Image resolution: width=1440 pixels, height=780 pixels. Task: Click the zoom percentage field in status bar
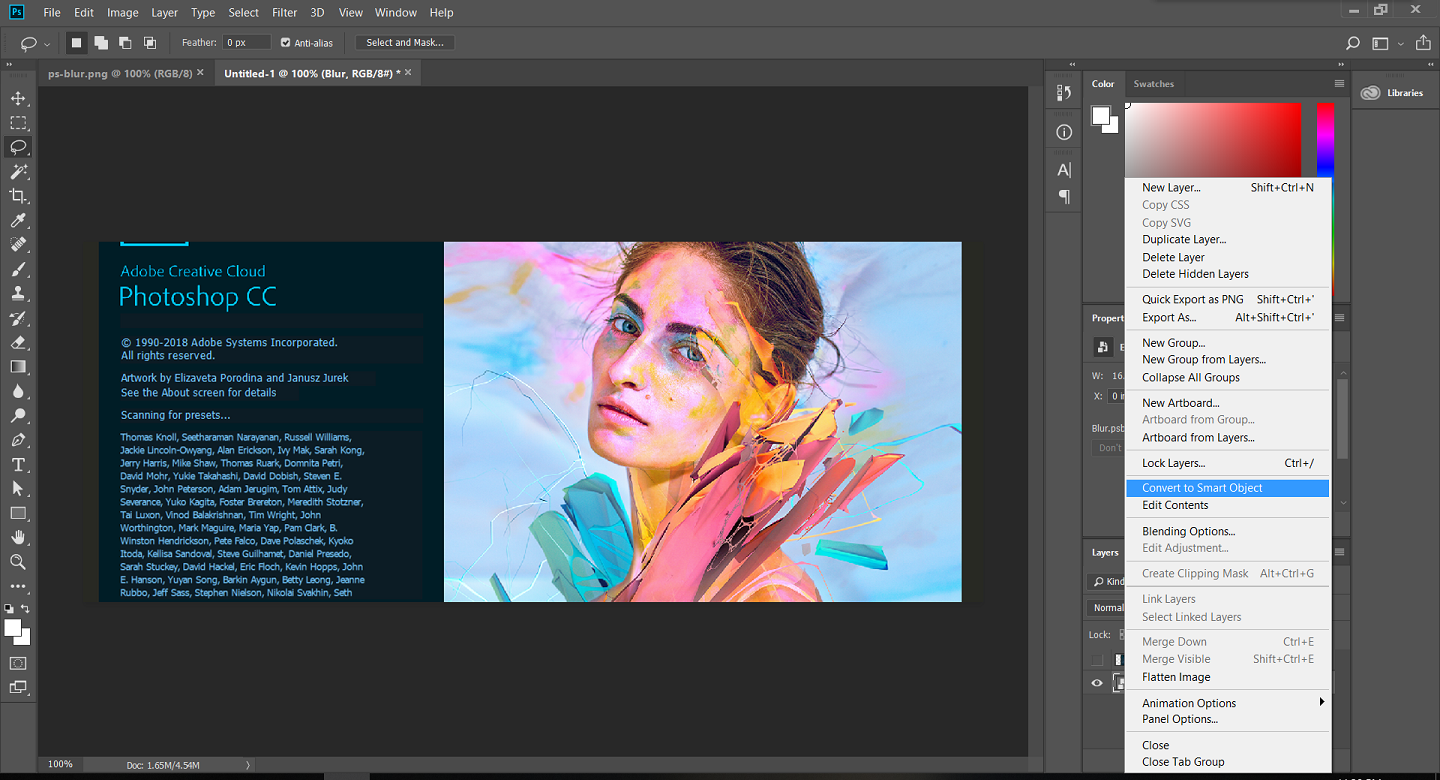tap(60, 765)
